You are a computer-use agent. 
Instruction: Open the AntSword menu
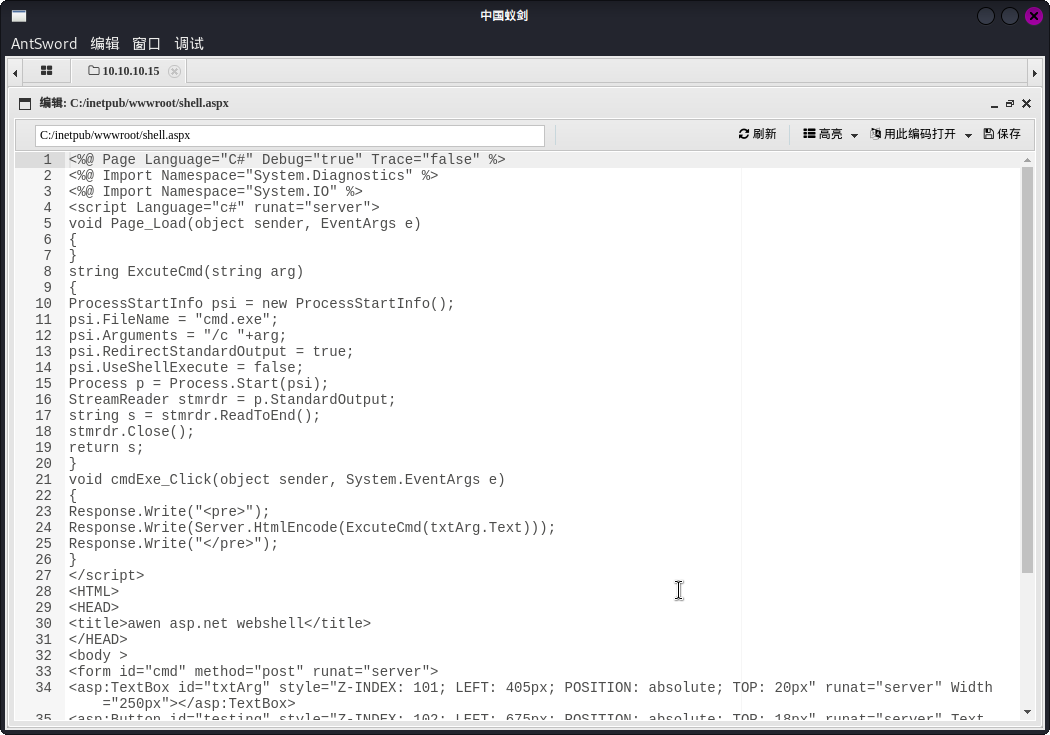pos(44,44)
